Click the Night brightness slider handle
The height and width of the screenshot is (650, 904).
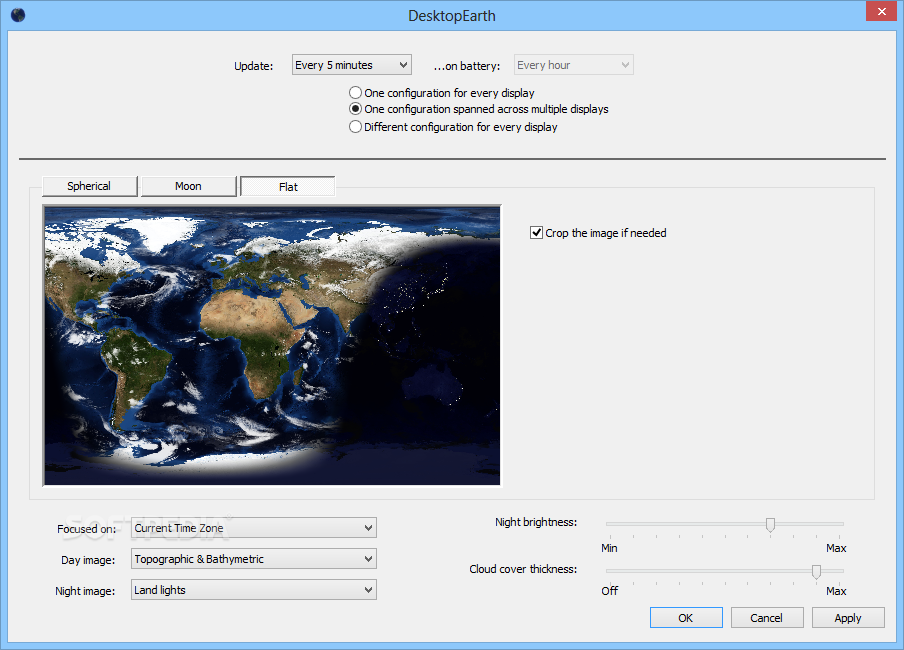[x=770, y=524]
